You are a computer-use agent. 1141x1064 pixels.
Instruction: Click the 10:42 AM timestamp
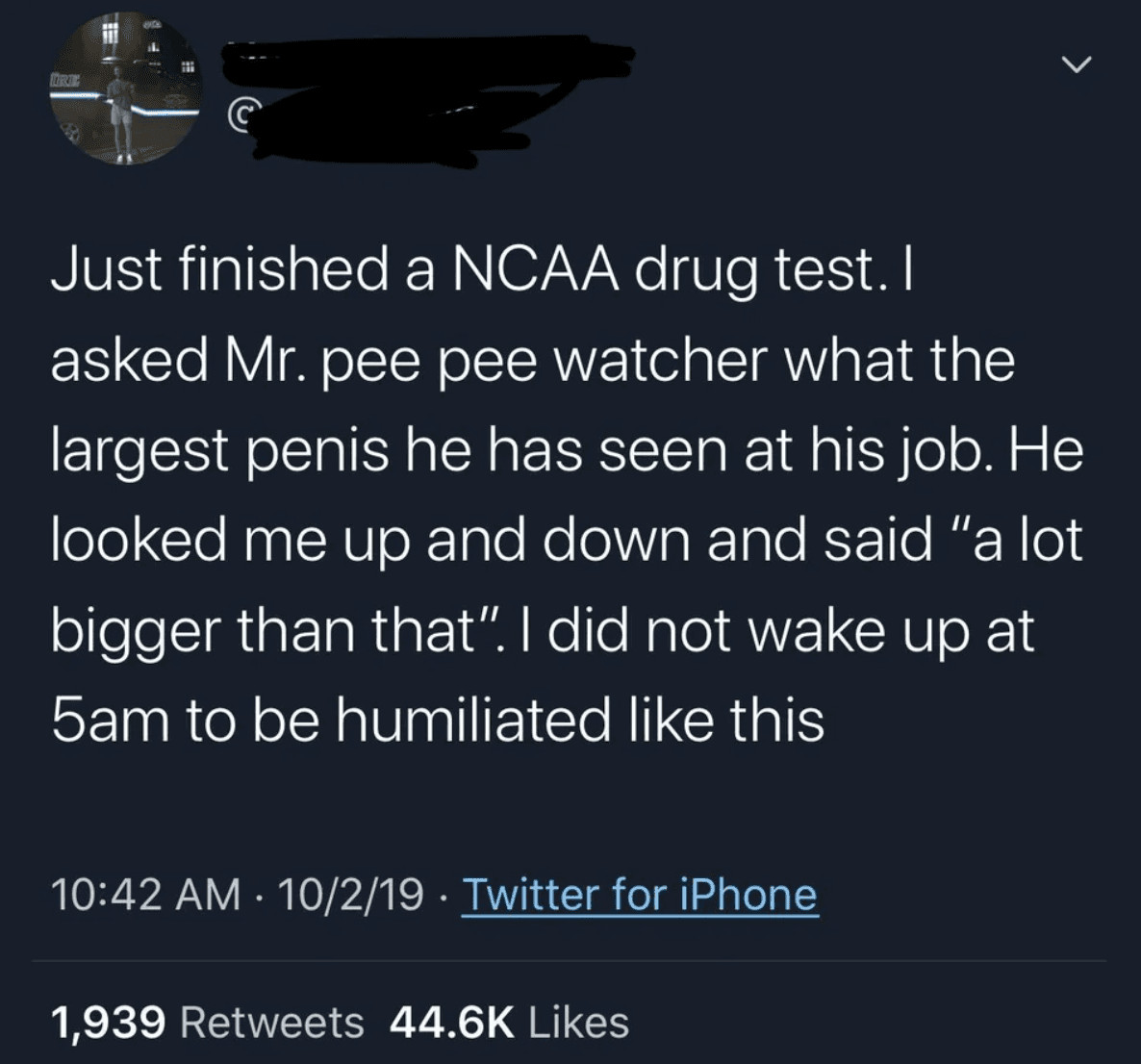click(144, 895)
